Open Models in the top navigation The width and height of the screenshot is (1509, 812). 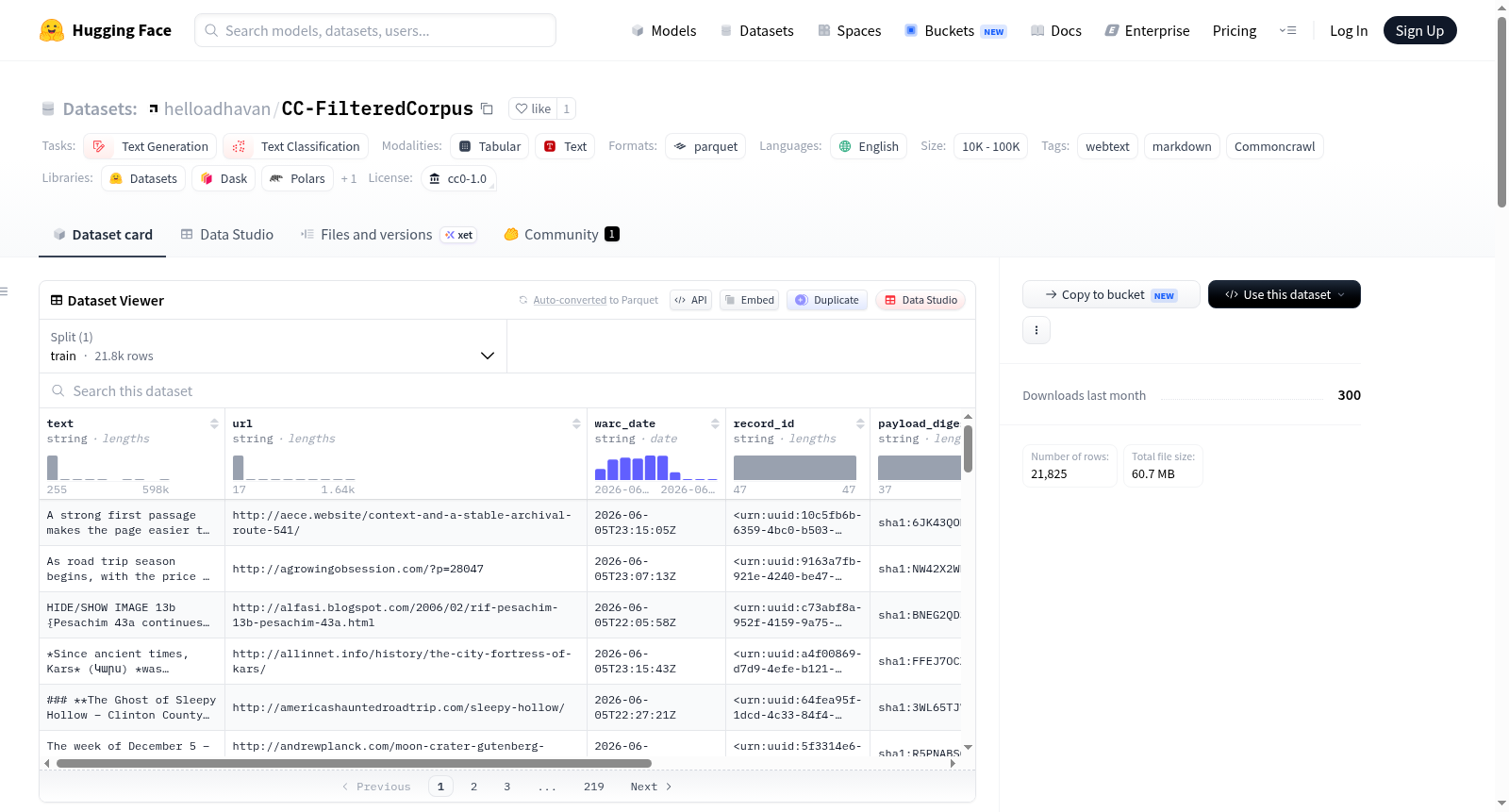click(x=664, y=30)
